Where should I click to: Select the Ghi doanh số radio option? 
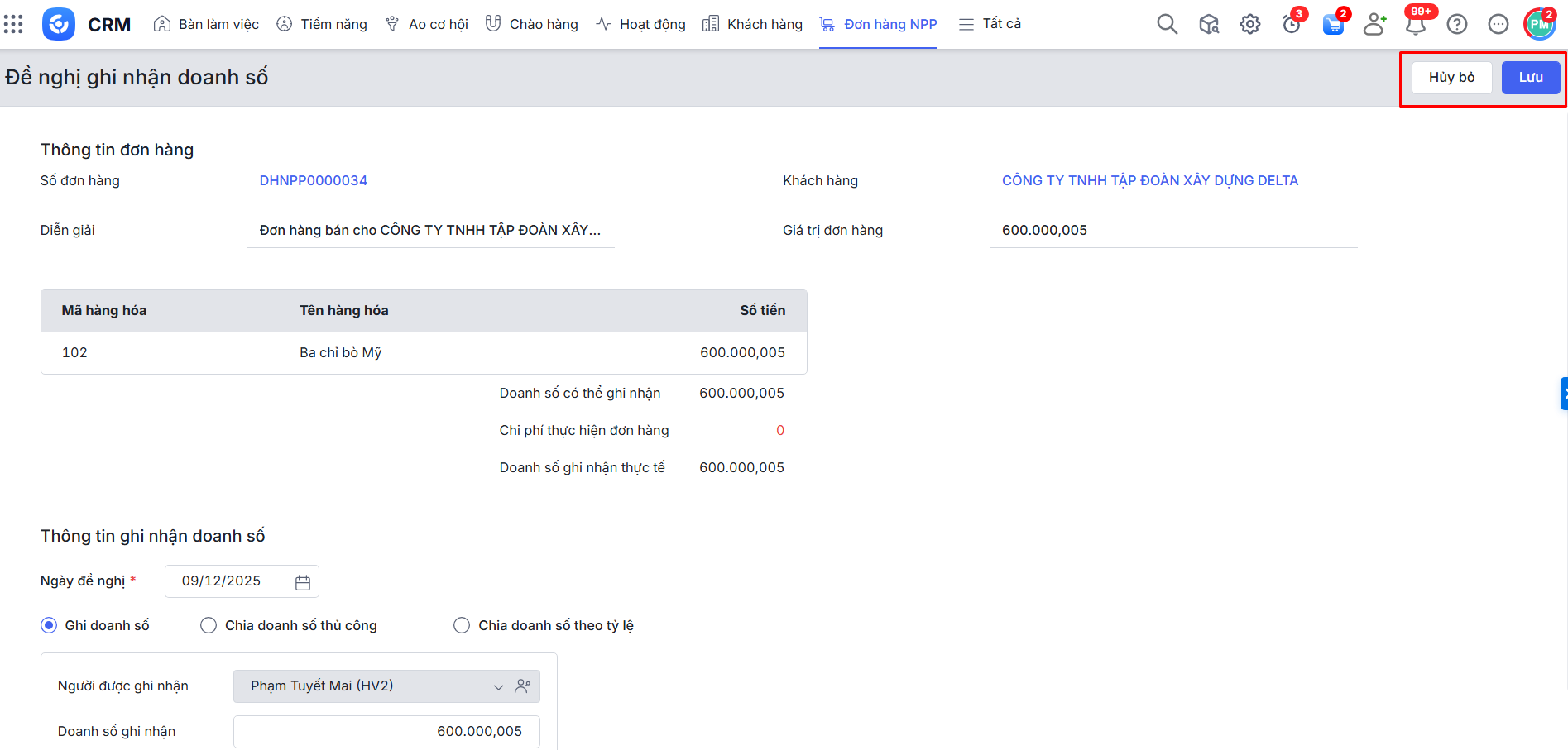49,626
